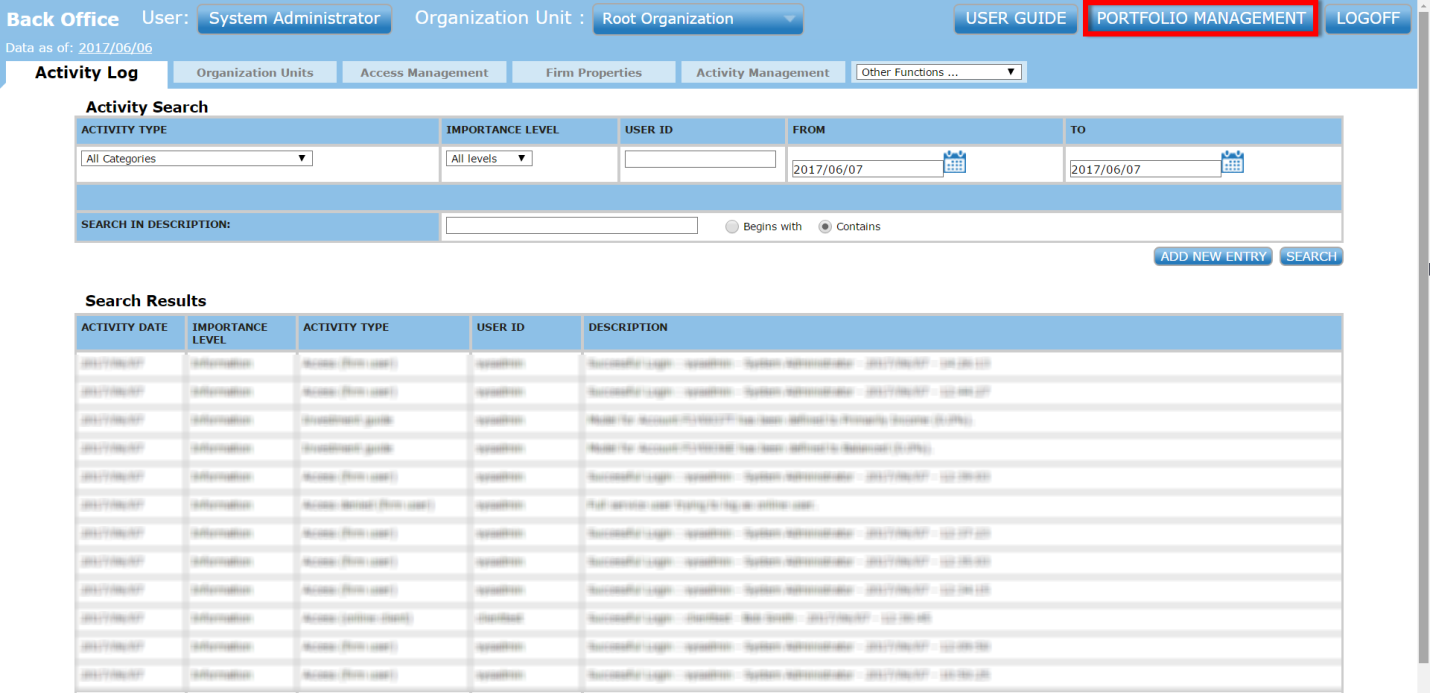Expand the 'Other Functions' dropdown
The height and width of the screenshot is (693, 1430).
[938, 71]
